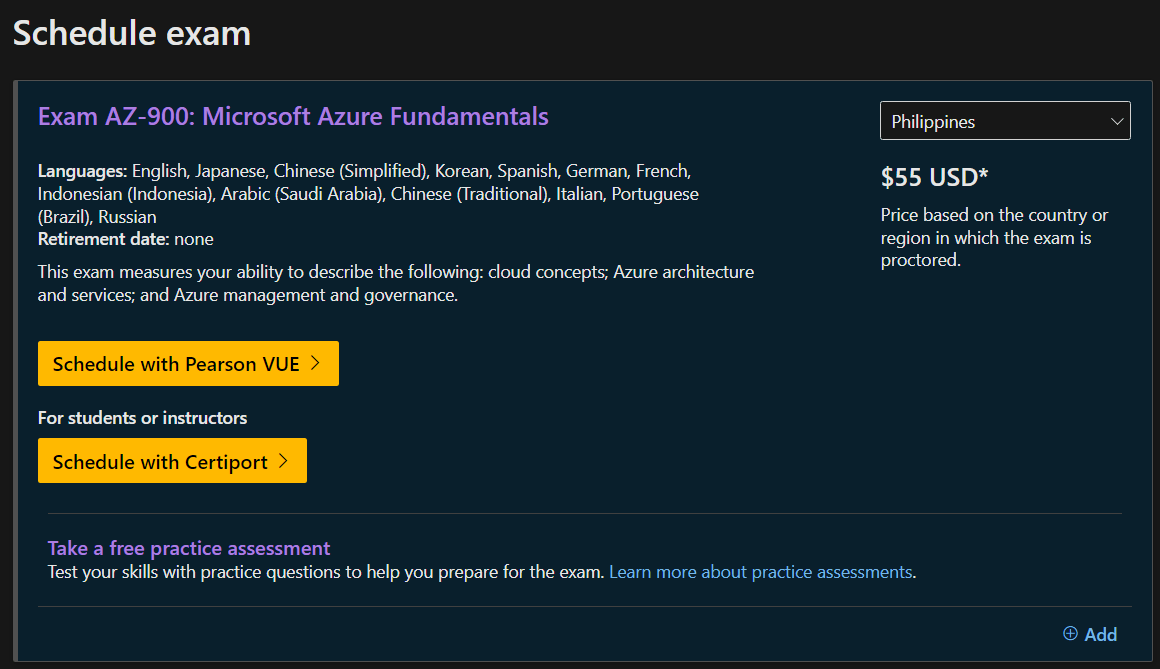1160x669 pixels.
Task: Click the Schedule exam heading
Action: [x=132, y=33]
